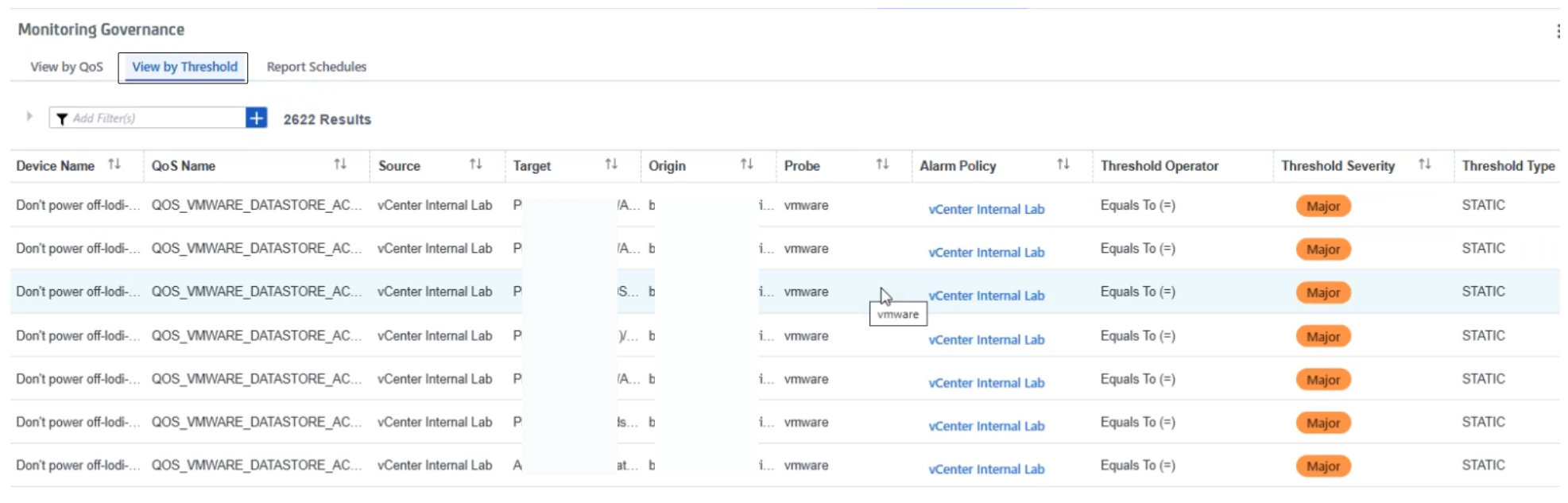Expand the filter panel arrow
The image size is (1568, 503).
(29, 117)
